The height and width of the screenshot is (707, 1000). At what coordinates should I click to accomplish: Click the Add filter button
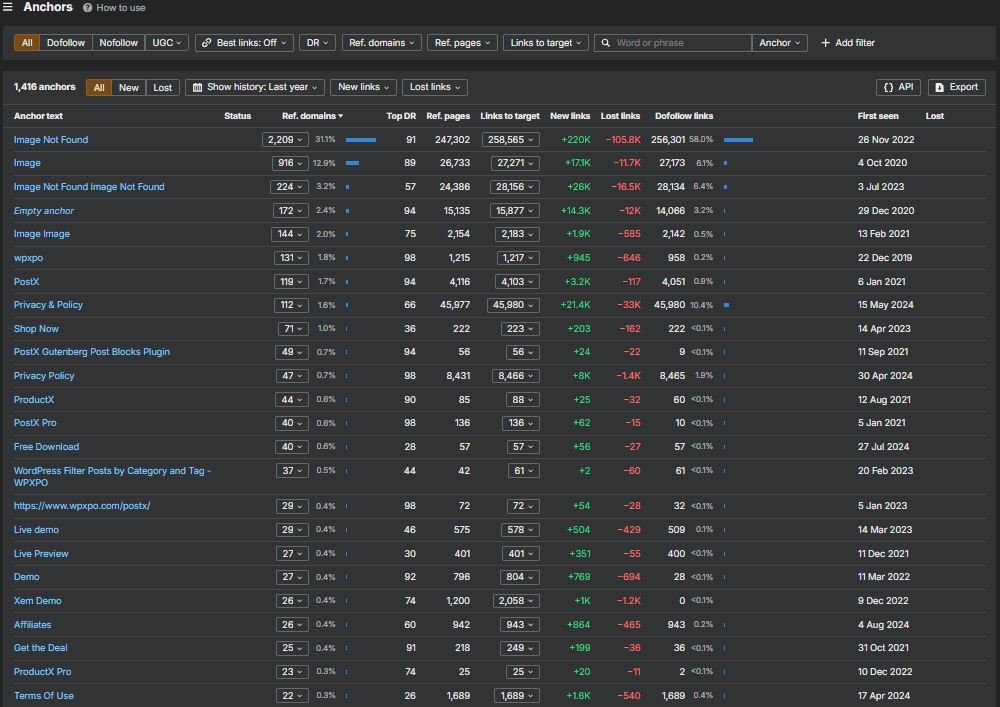848,43
